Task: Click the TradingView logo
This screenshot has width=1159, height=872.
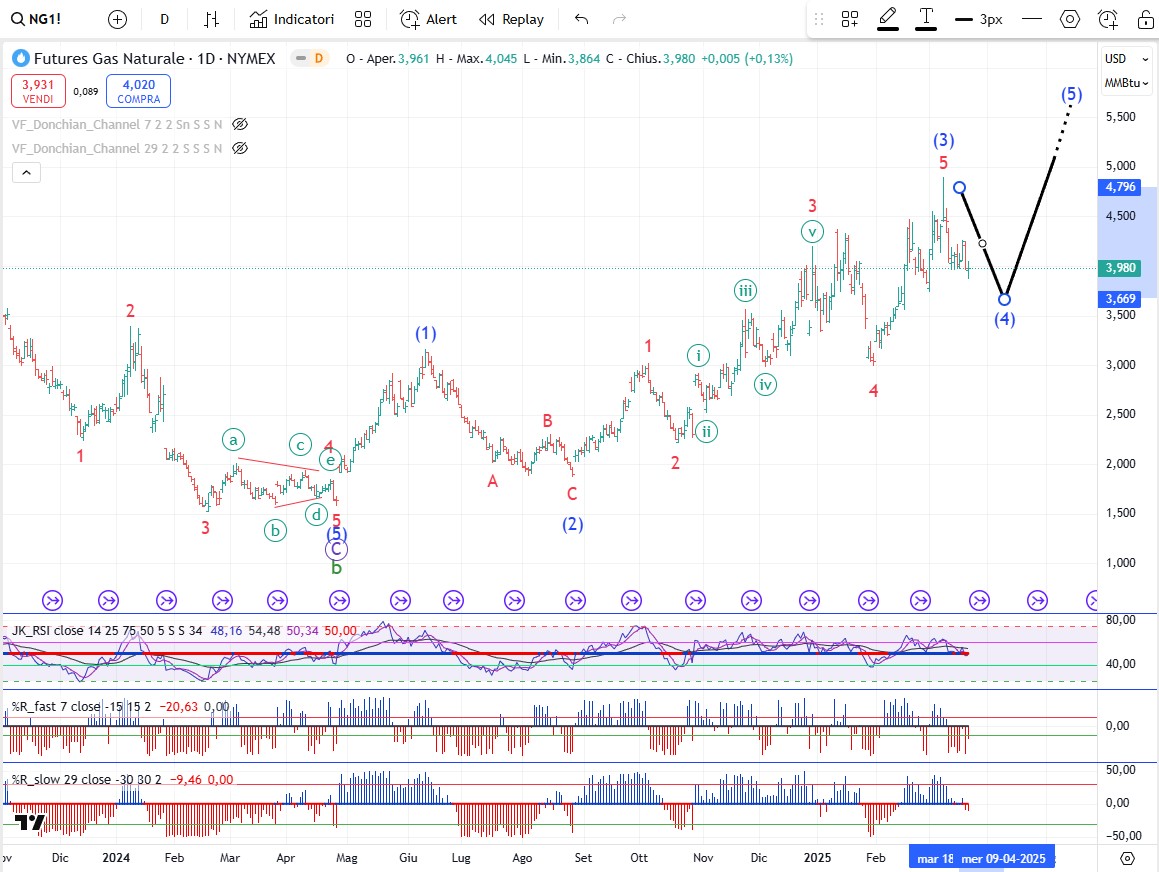Action: click(30, 822)
